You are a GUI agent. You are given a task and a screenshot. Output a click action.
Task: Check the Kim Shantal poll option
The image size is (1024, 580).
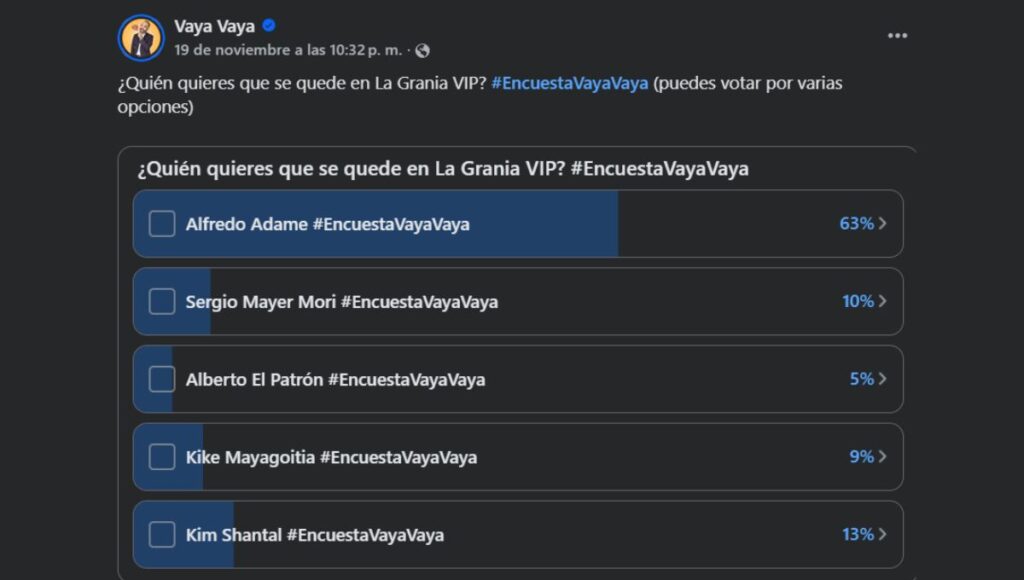(x=160, y=534)
